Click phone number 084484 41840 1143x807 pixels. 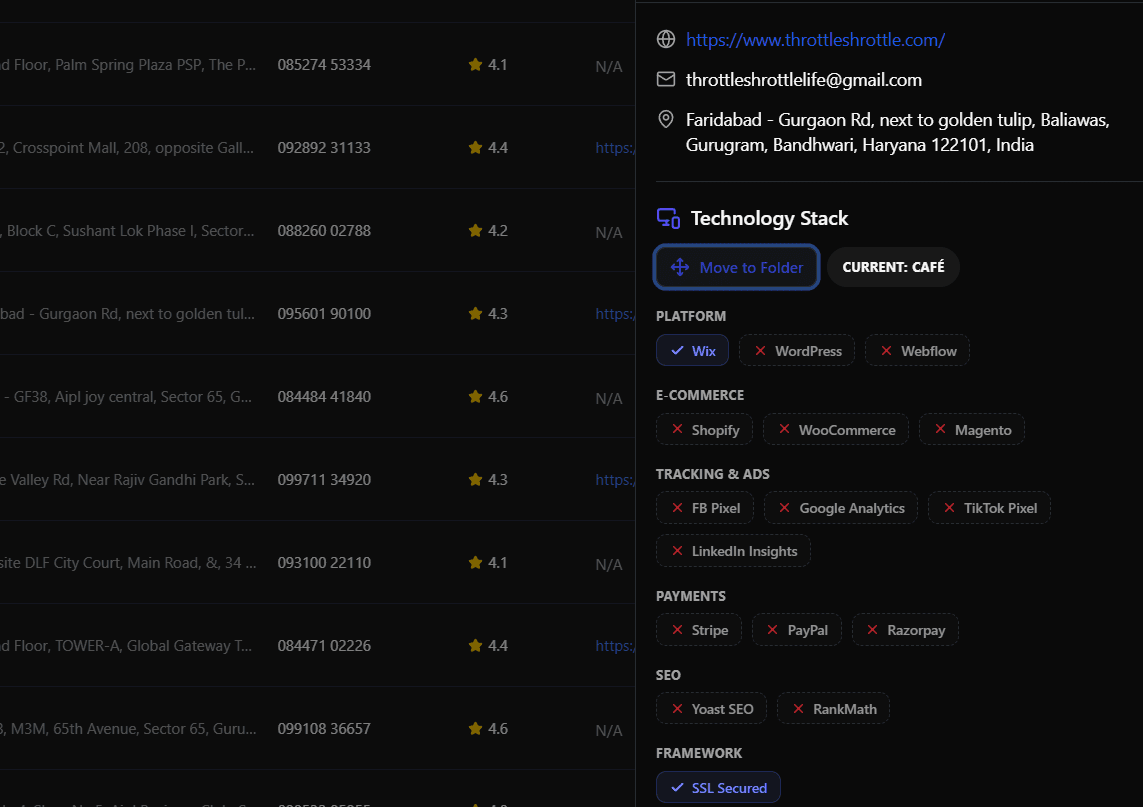pos(324,397)
